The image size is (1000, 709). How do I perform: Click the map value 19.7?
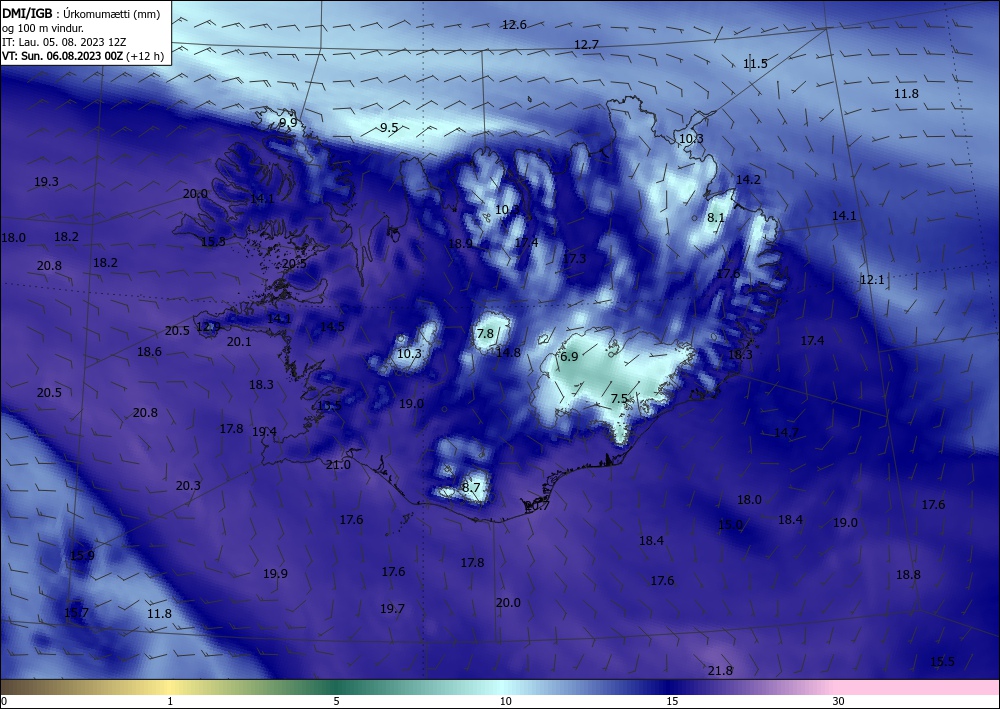[x=392, y=609]
